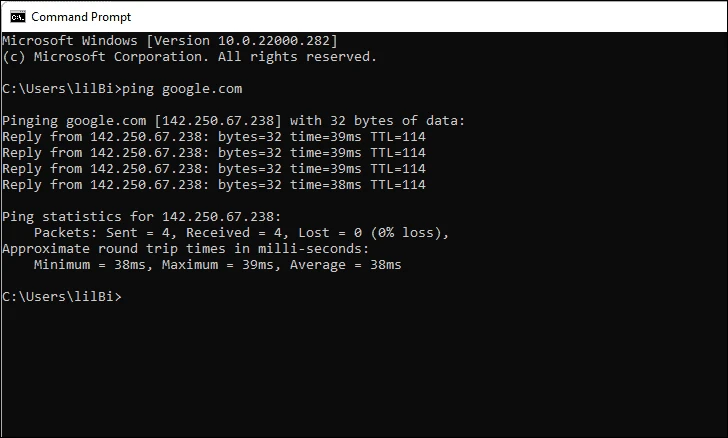The width and height of the screenshot is (728, 438).
Task: Click the 'Sent = 4' packets value
Action: [138, 233]
